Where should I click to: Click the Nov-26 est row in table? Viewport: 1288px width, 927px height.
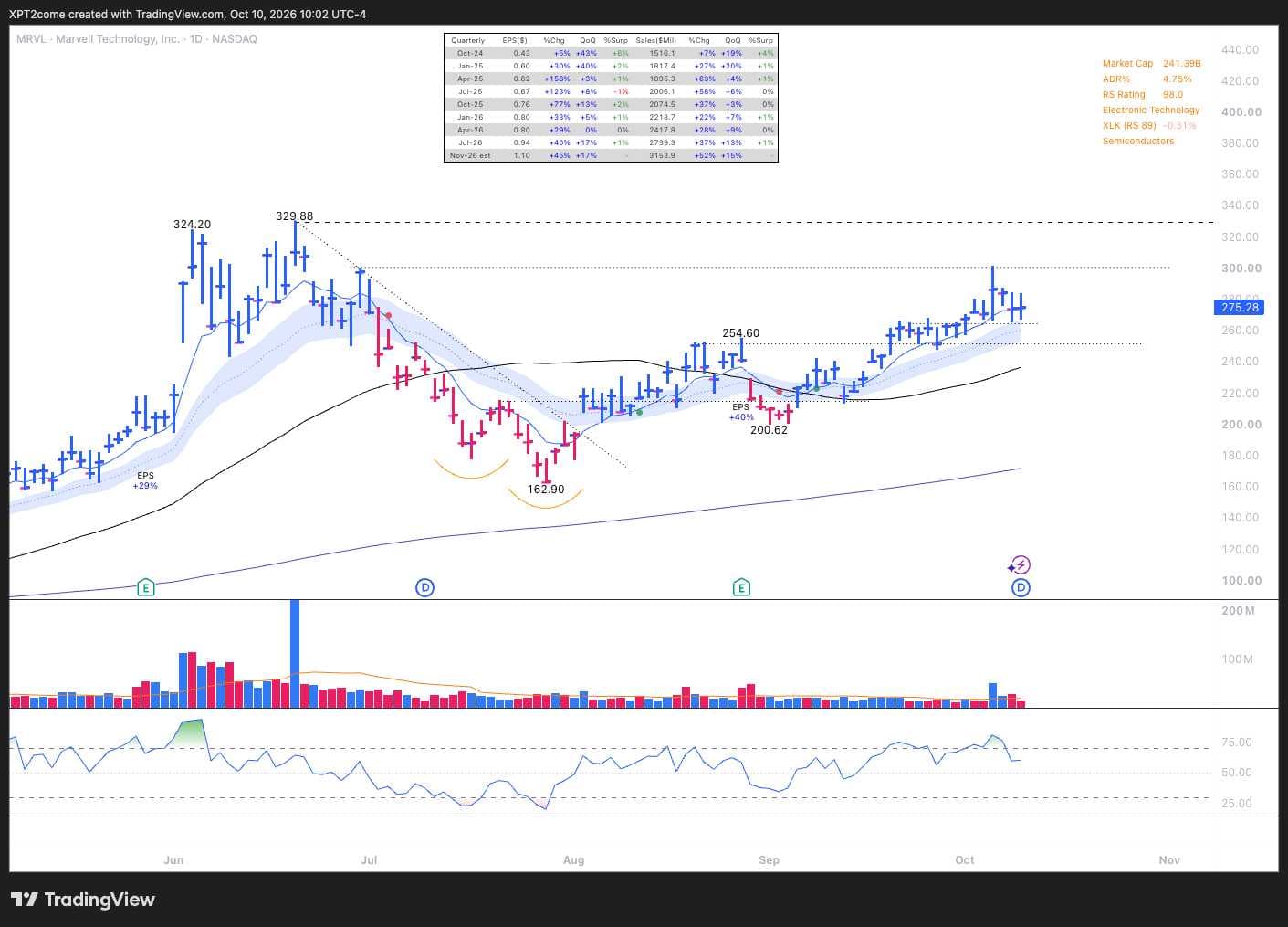point(611,156)
